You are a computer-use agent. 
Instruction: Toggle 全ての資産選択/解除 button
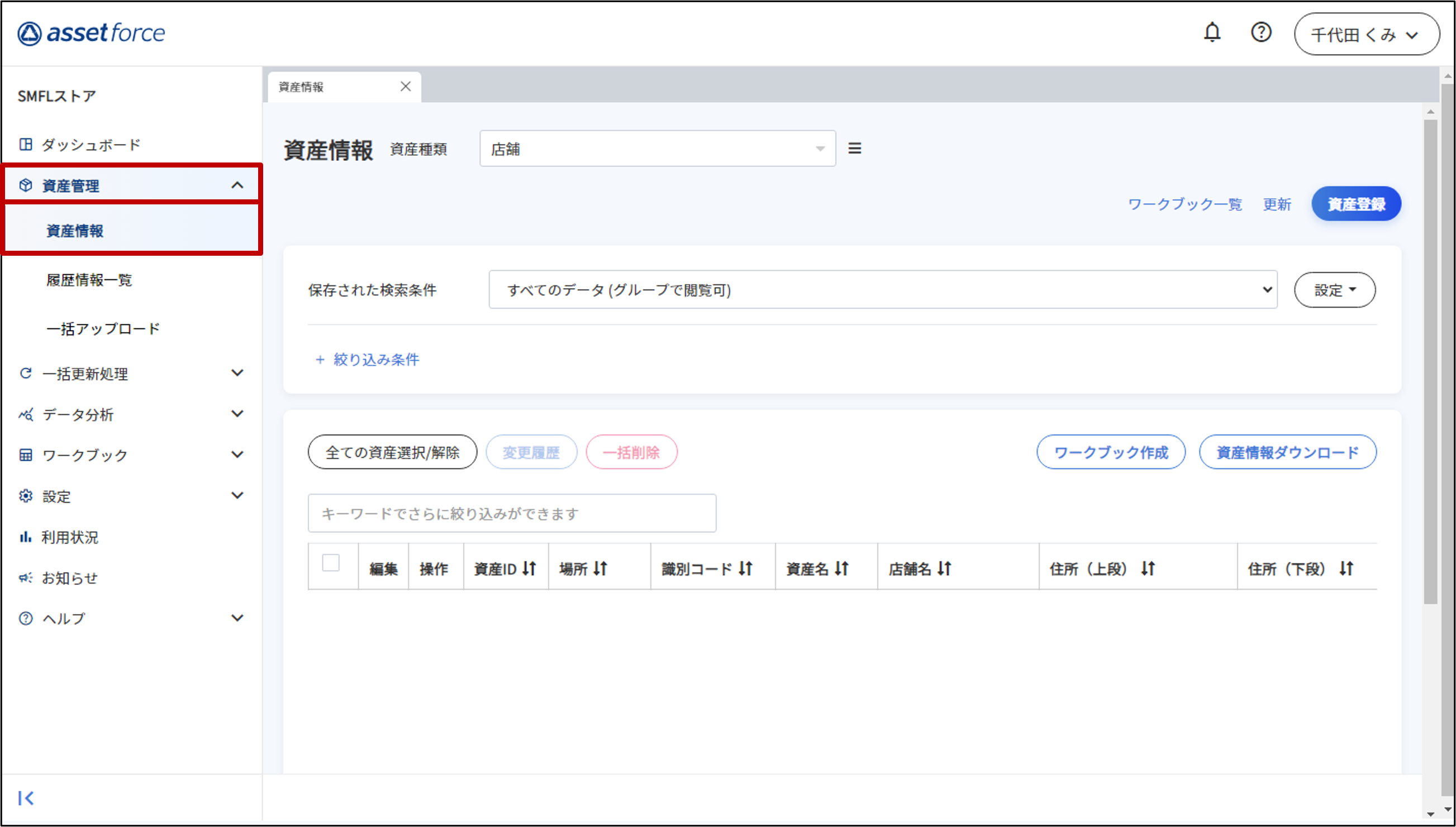click(x=392, y=452)
